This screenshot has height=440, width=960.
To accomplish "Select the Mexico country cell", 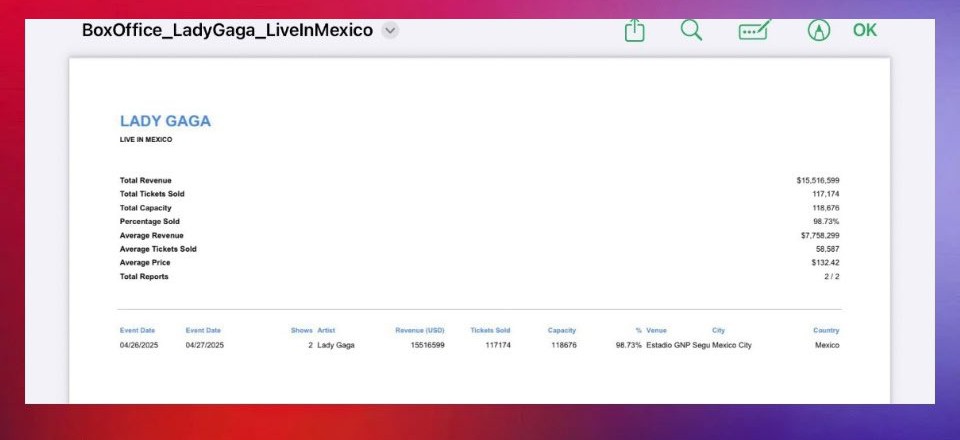I will 827,345.
